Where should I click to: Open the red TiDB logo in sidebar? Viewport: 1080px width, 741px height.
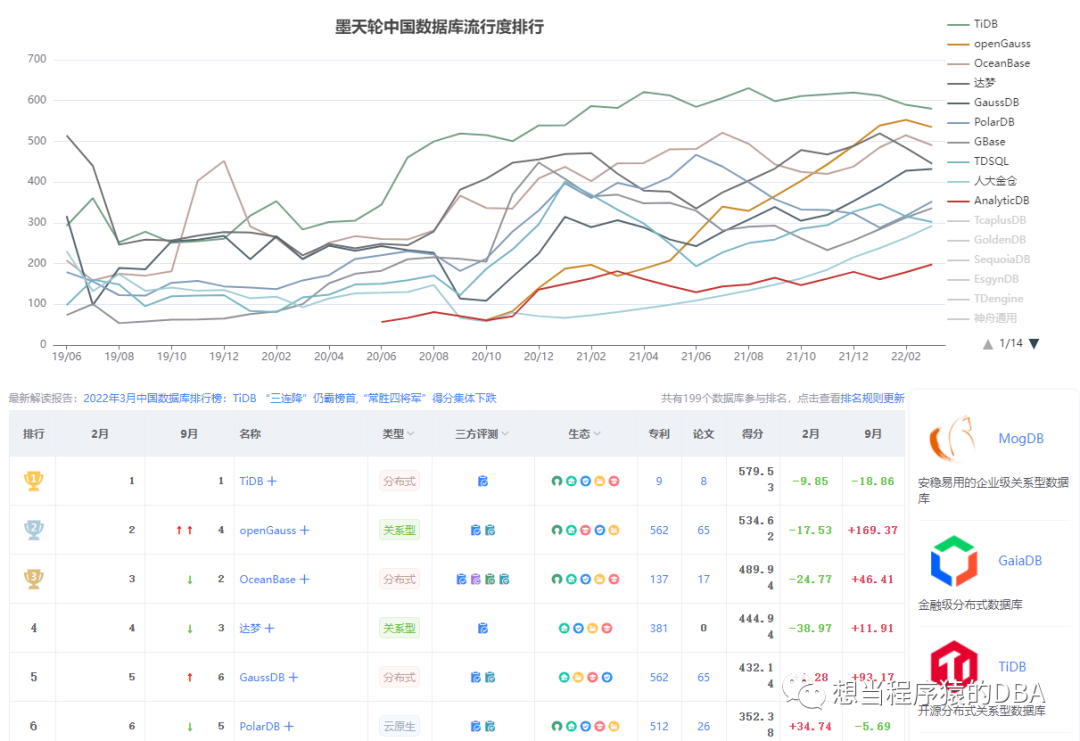pyautogui.click(x=954, y=665)
